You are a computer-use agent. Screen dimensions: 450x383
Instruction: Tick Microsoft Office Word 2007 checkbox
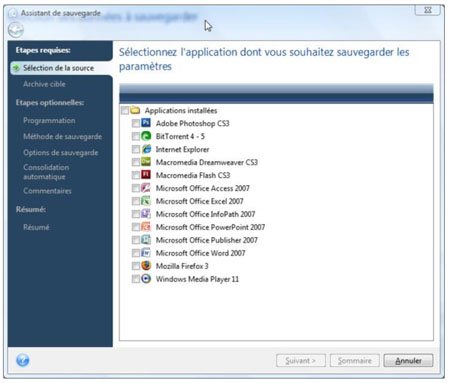(x=136, y=253)
